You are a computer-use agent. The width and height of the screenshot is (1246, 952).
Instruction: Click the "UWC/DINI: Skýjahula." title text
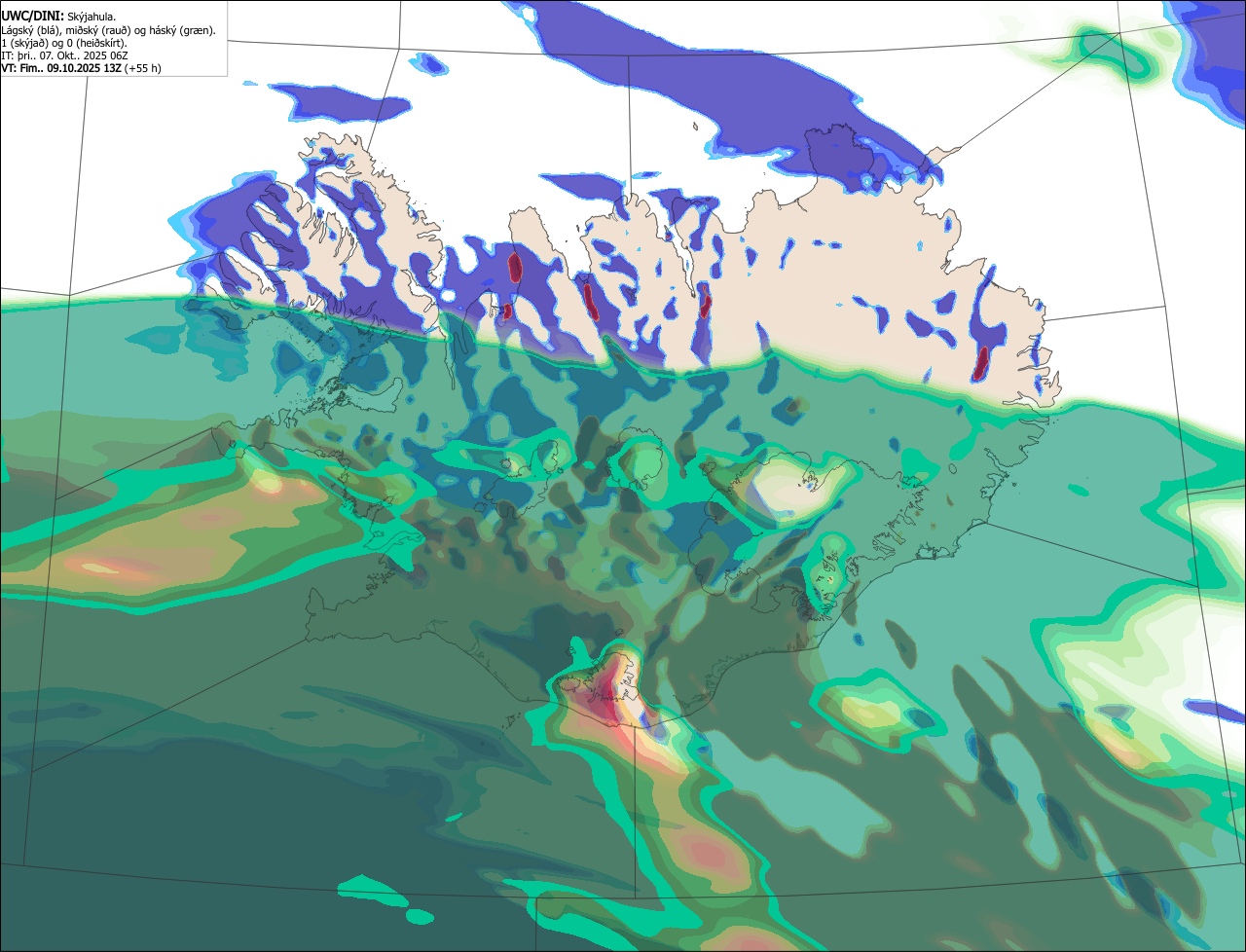(x=58, y=17)
